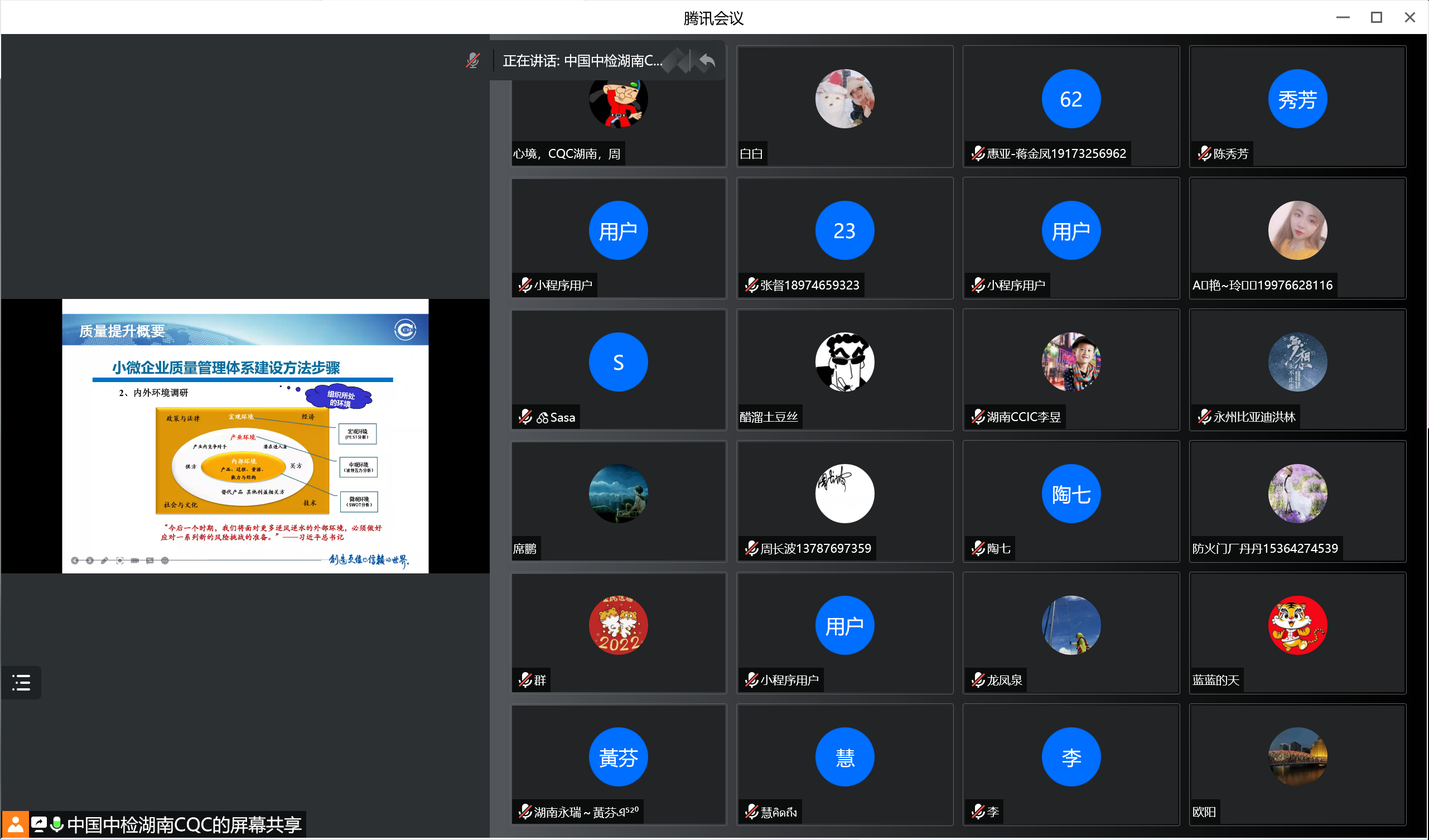Click the name label A艳~玲19976628116
Screen dimensions: 1429x840
point(1262,285)
